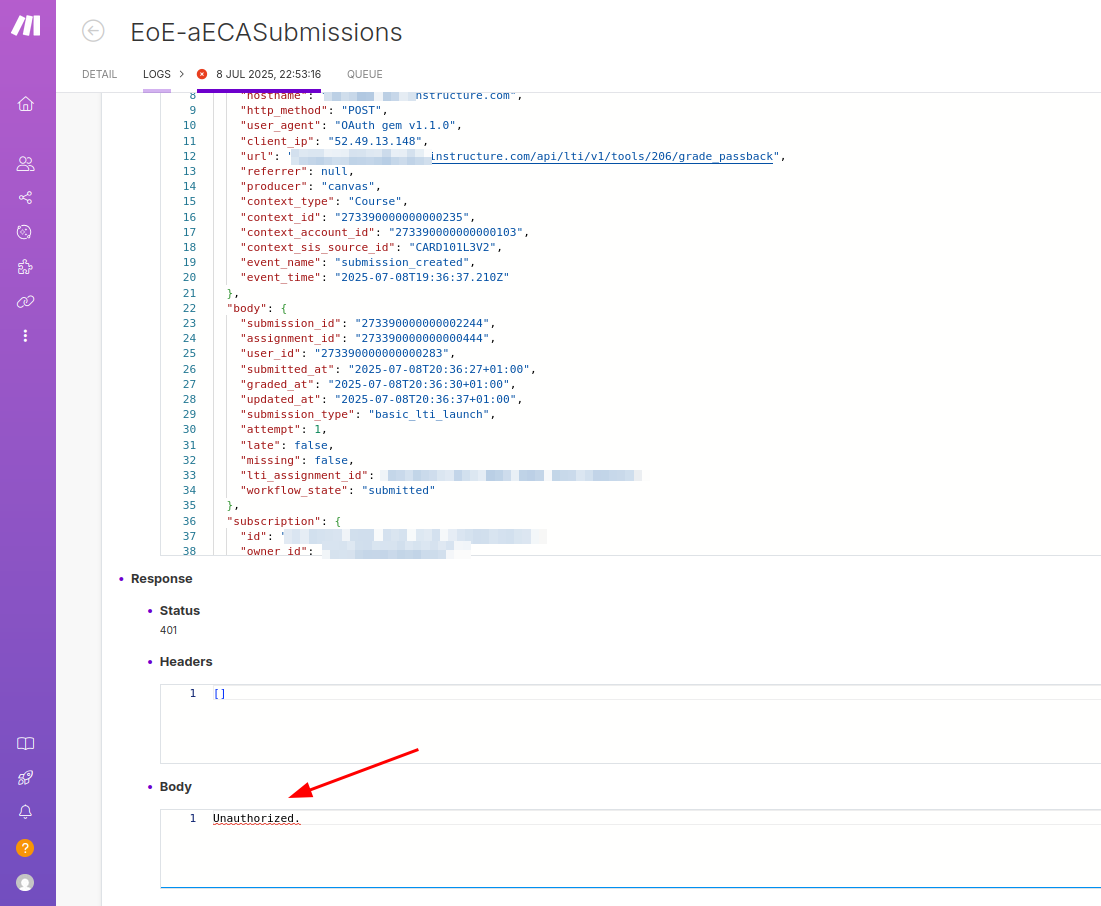1101x906 pixels.
Task: Switch to the DETAIL tab
Action: click(99, 74)
